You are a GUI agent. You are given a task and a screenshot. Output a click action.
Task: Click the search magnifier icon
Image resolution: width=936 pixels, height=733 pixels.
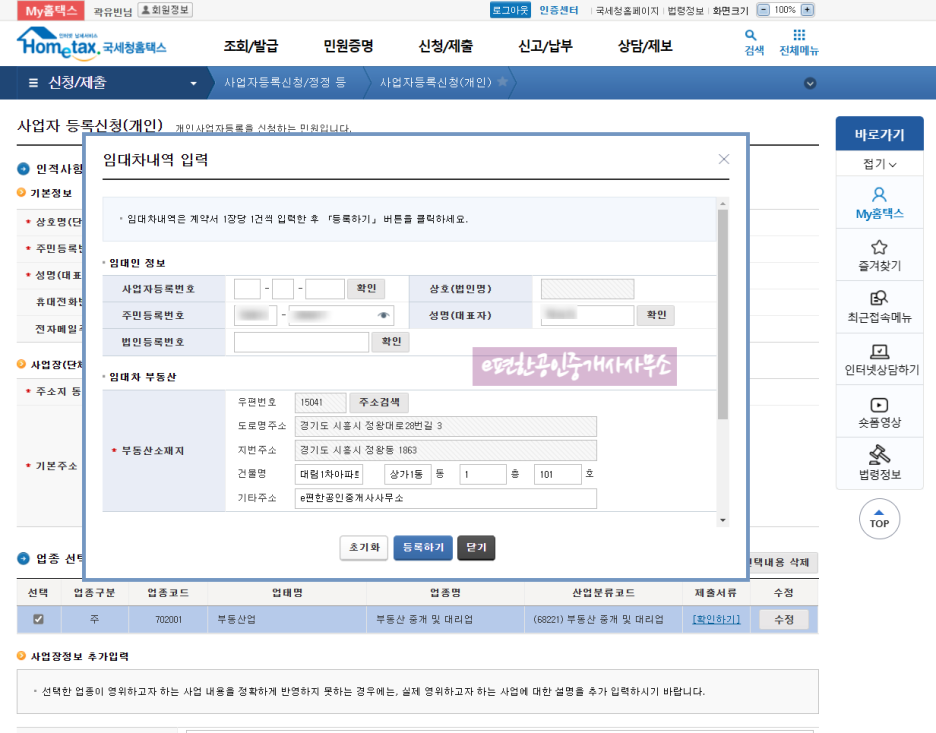pos(752,36)
